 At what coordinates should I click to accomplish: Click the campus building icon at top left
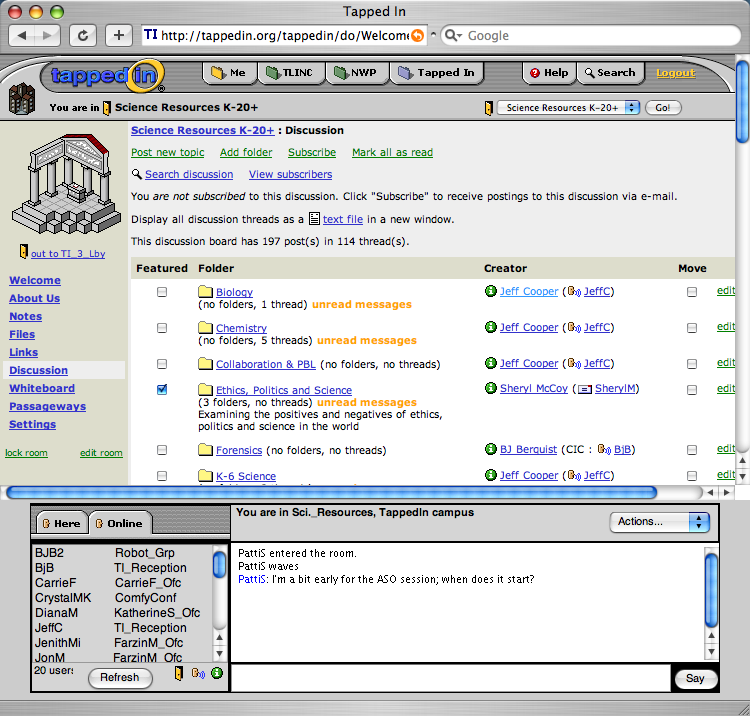(20, 99)
